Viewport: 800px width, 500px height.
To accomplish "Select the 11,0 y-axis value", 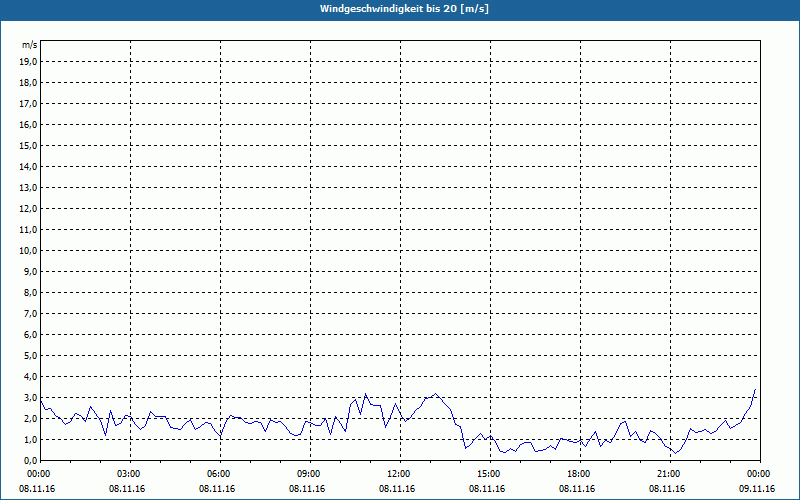I will point(28,230).
